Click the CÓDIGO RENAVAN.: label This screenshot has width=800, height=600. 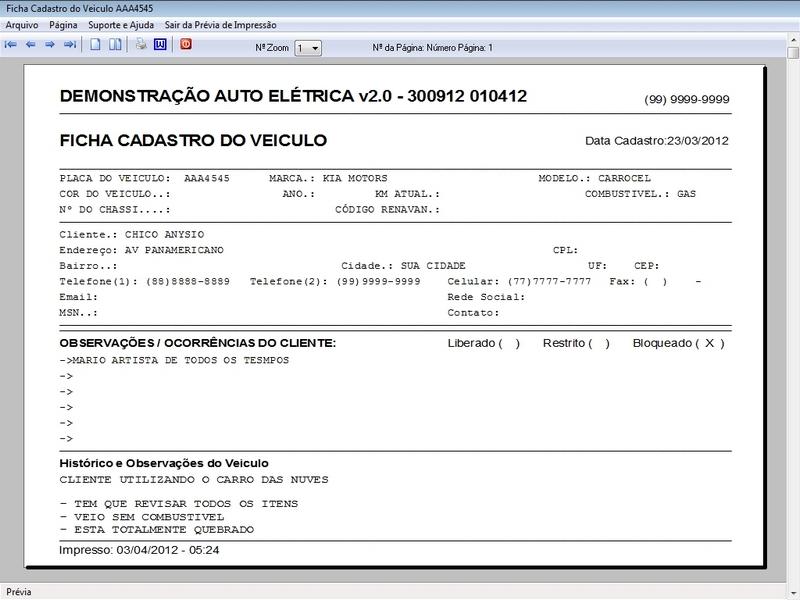coord(387,210)
